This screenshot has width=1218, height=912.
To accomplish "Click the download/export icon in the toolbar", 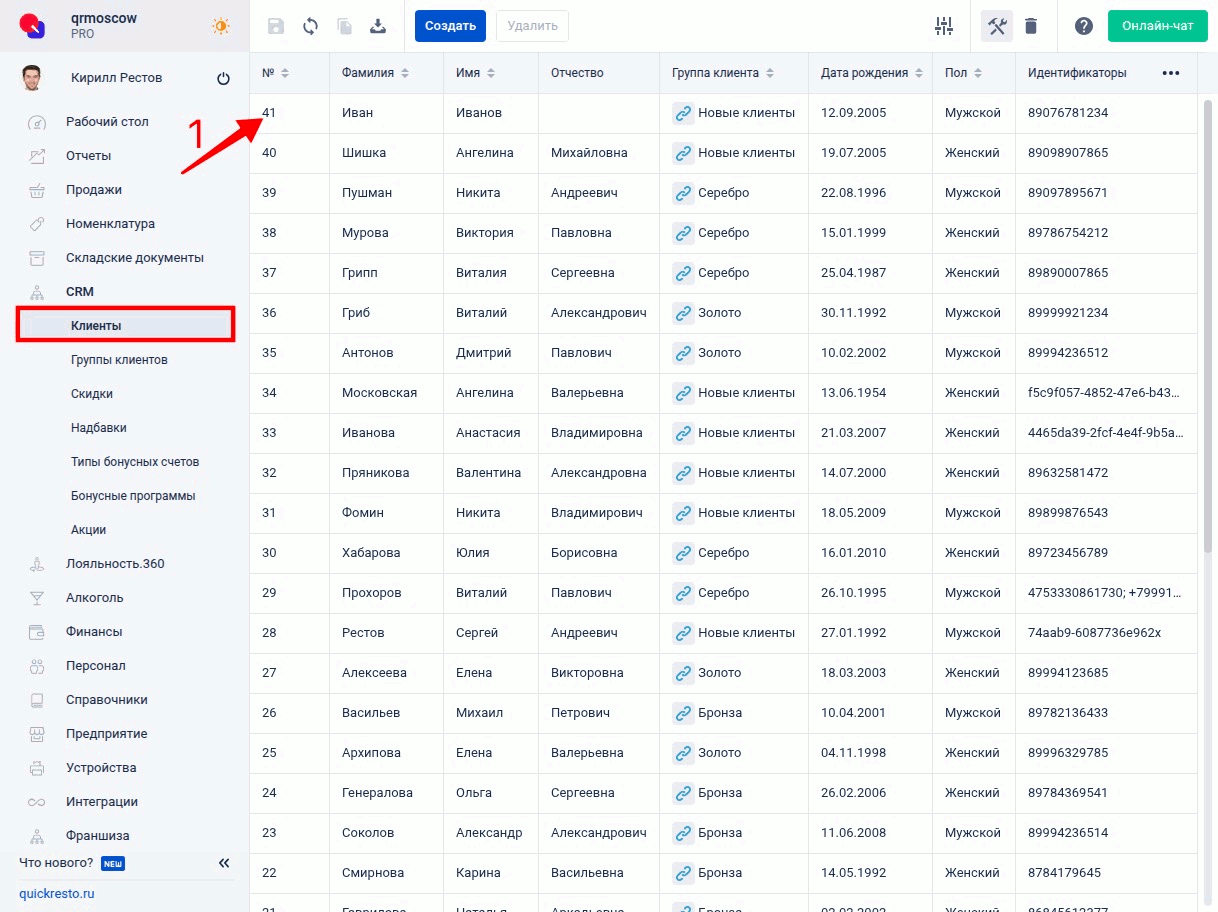I will [378, 26].
